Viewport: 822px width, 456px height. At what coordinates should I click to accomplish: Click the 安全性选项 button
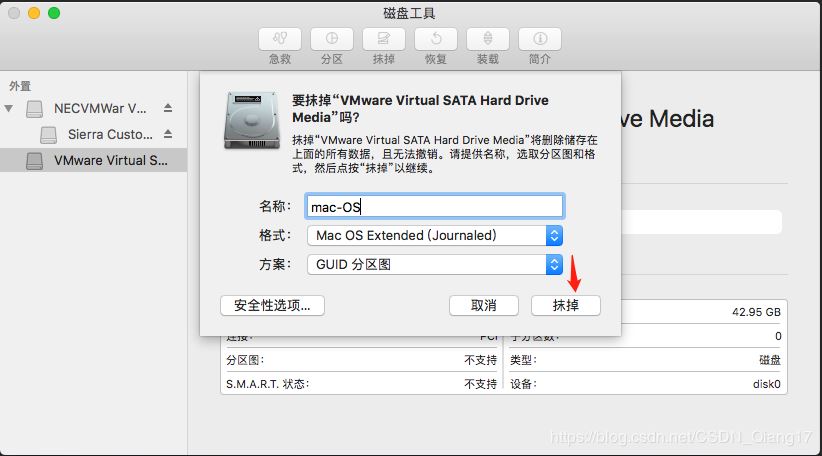pos(272,305)
